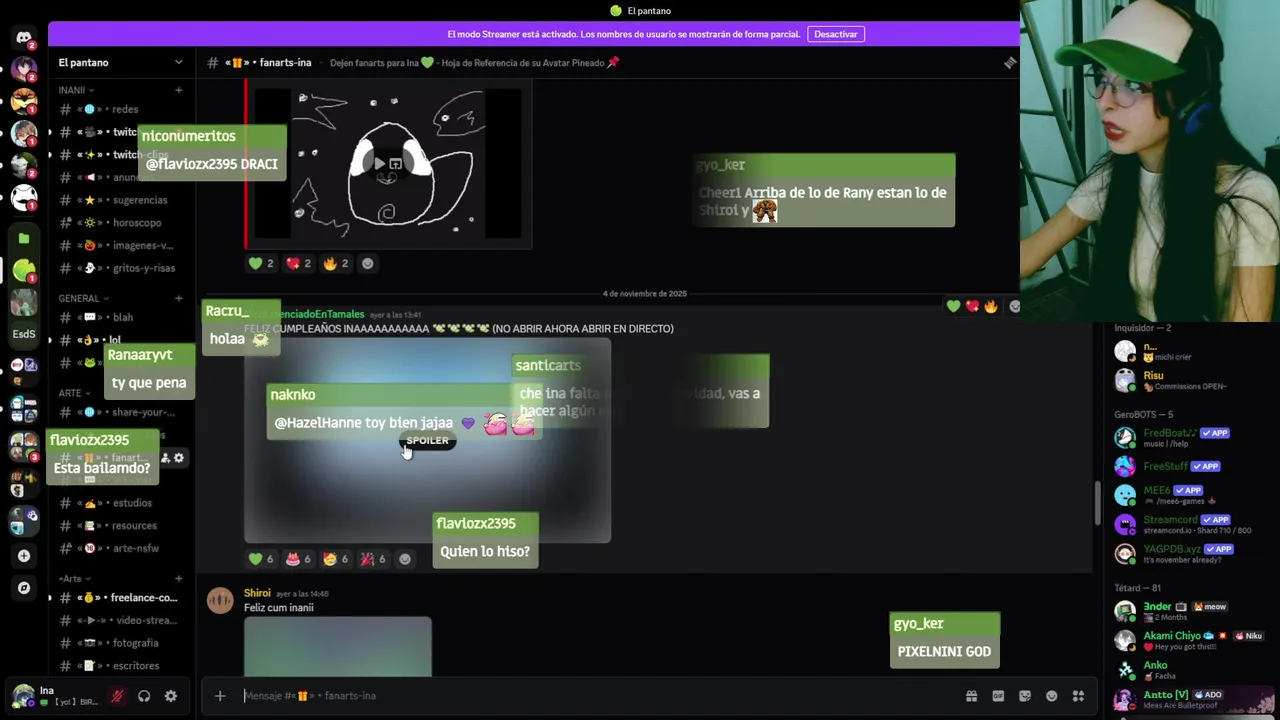Open Shiroi user profile name
Image resolution: width=1280 pixels, height=720 pixels.
point(257,593)
